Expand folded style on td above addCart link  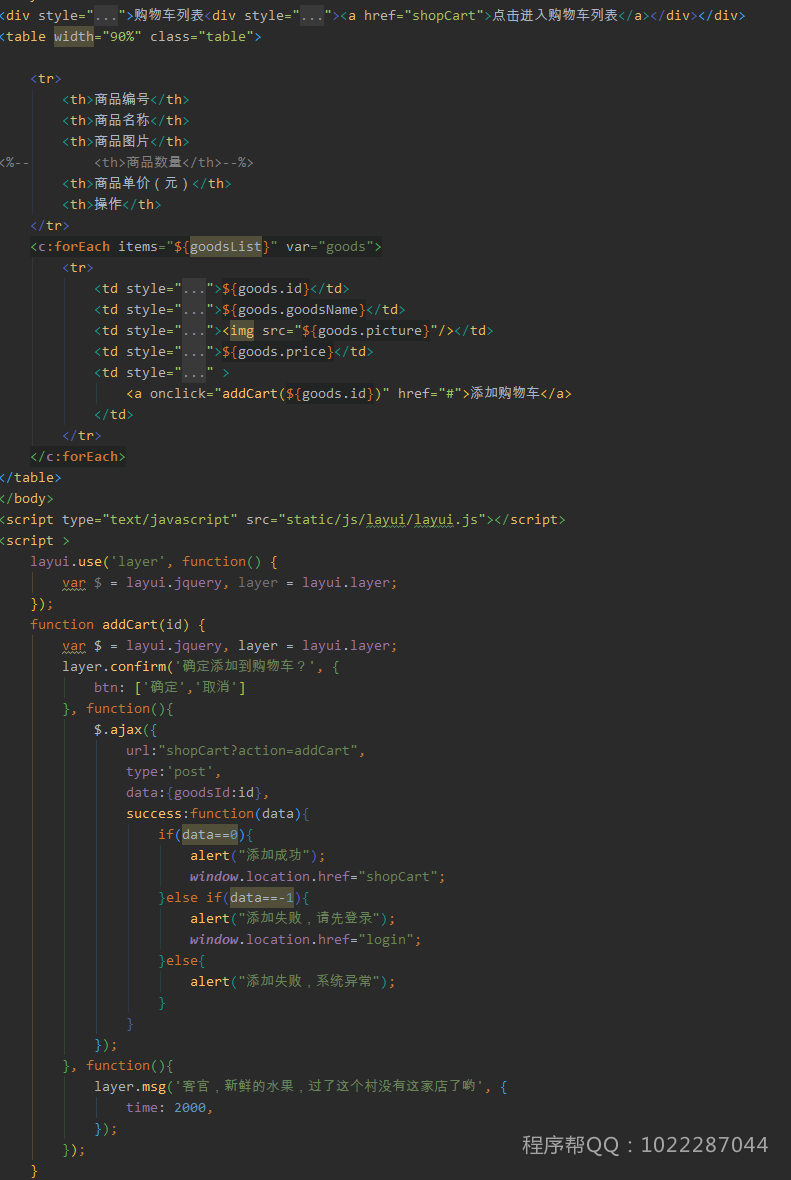(194, 373)
